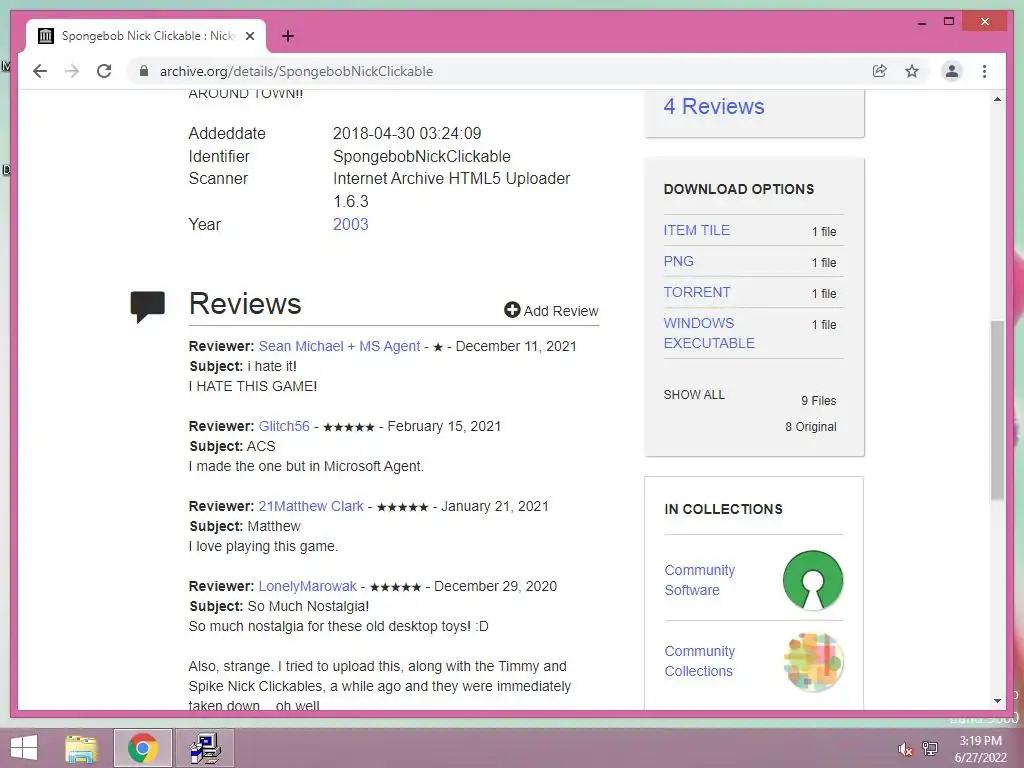Click SHOW ALL download options
1024x768 pixels.
coord(694,394)
